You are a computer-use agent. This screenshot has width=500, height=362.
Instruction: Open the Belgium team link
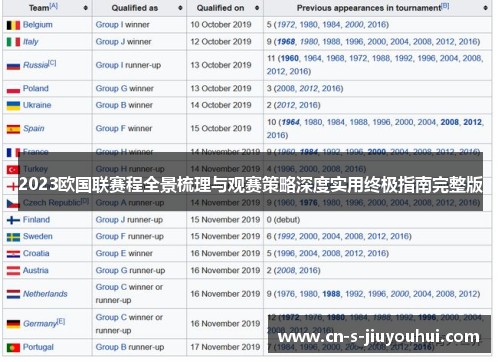click(x=38, y=25)
